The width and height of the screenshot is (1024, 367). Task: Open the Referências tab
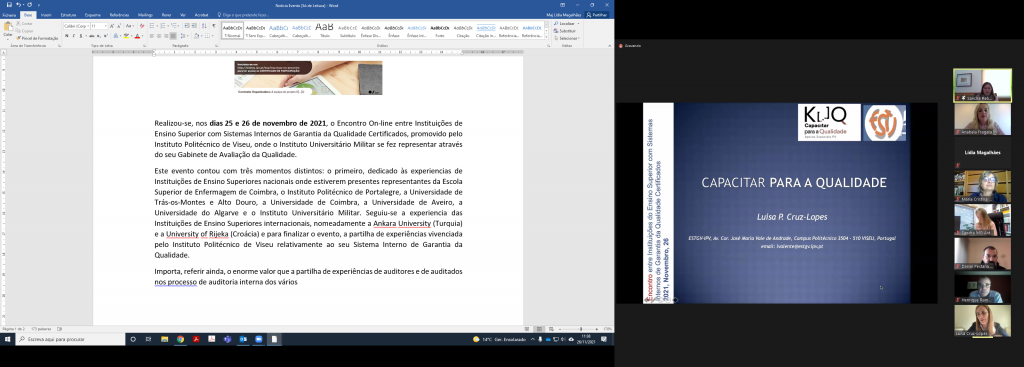click(119, 14)
